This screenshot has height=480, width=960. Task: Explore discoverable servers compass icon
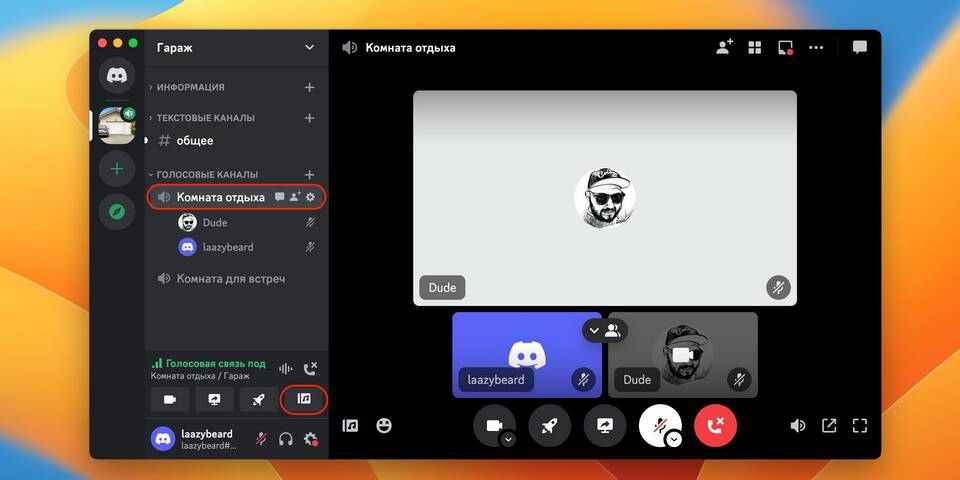(116, 212)
